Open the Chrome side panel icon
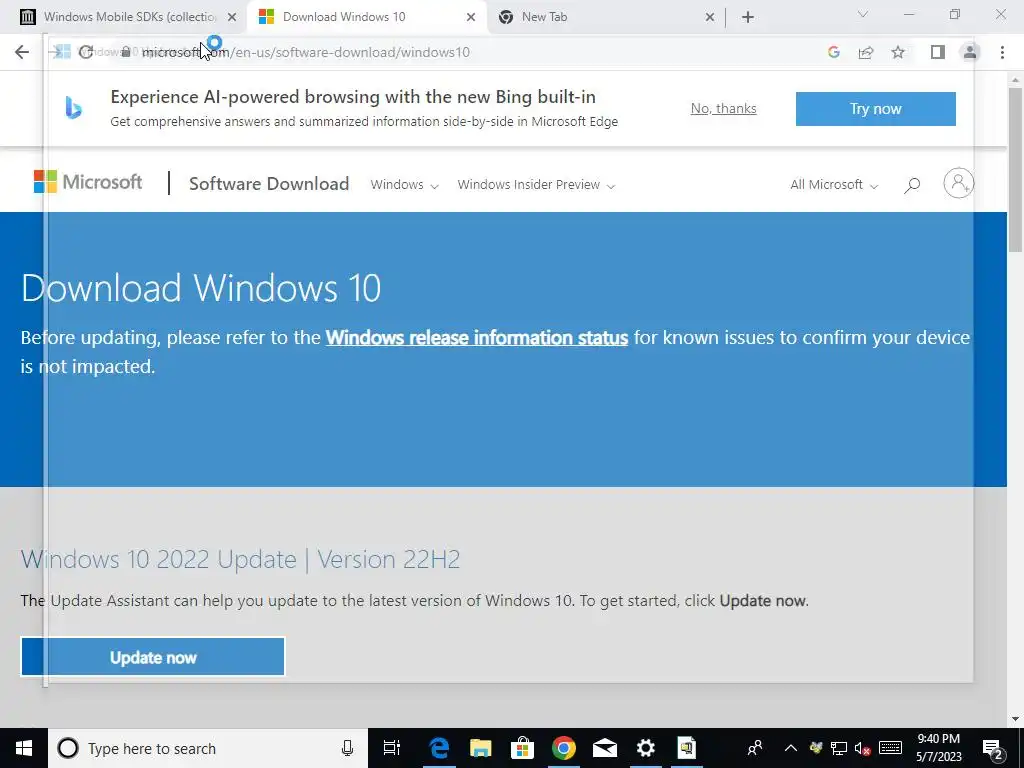The height and width of the screenshot is (768, 1024). 938,52
